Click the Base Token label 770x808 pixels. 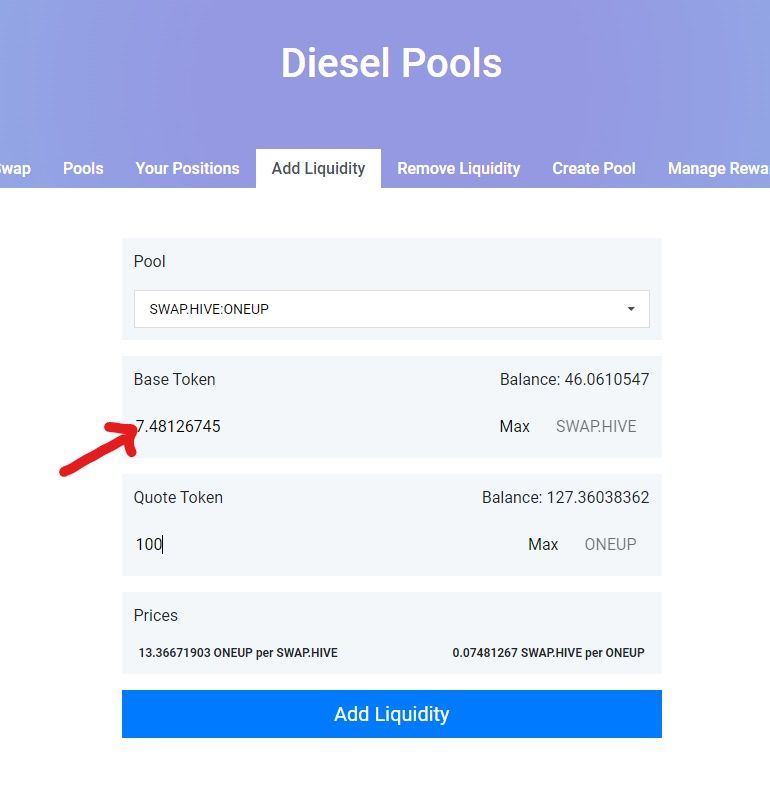pyautogui.click(x=174, y=379)
